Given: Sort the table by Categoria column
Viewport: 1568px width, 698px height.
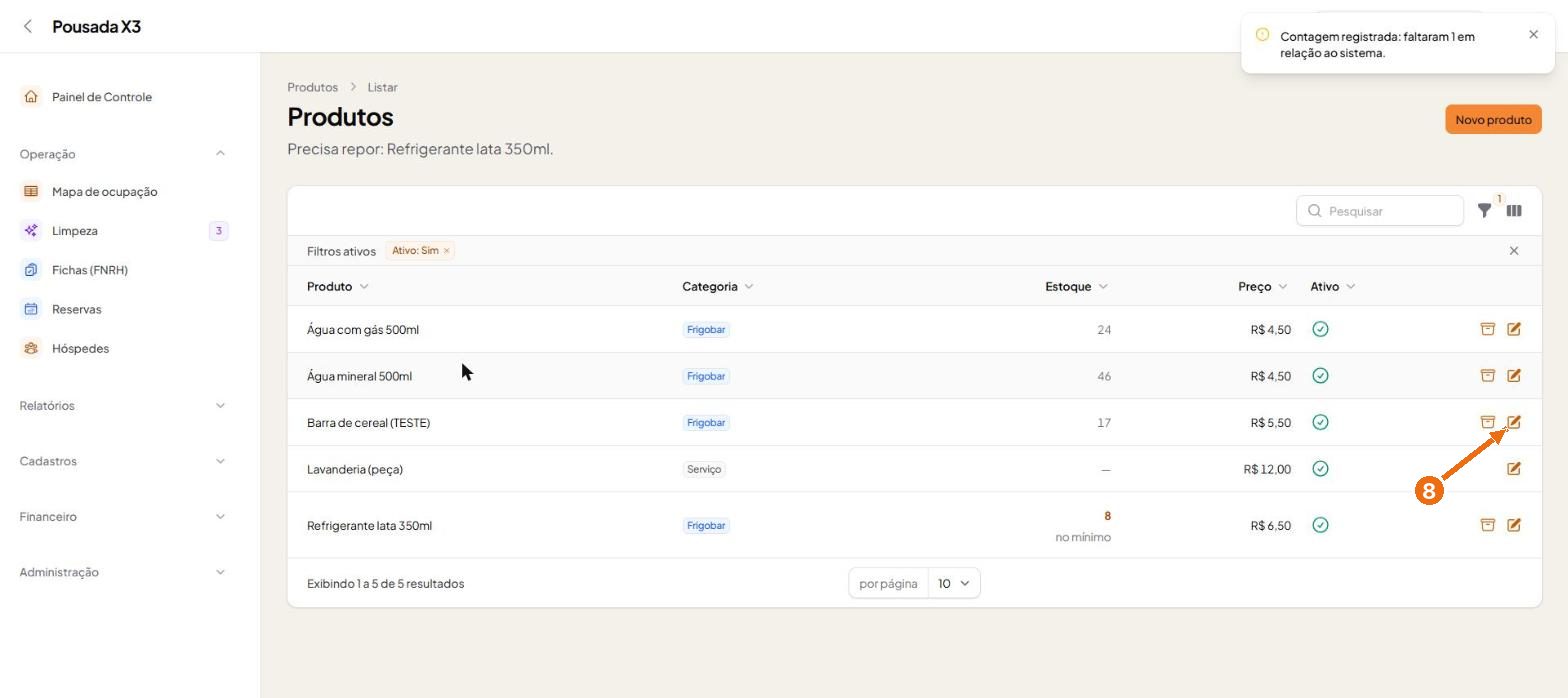Looking at the screenshot, I should click(718, 287).
